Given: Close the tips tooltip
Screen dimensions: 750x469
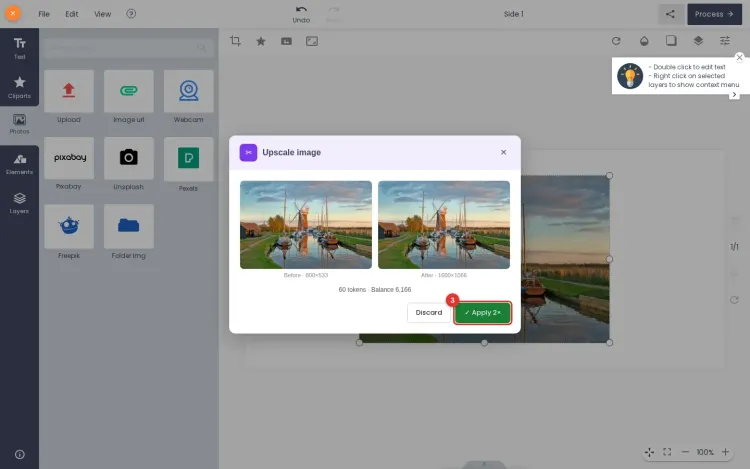Looking at the screenshot, I should pyautogui.click(x=739, y=57).
